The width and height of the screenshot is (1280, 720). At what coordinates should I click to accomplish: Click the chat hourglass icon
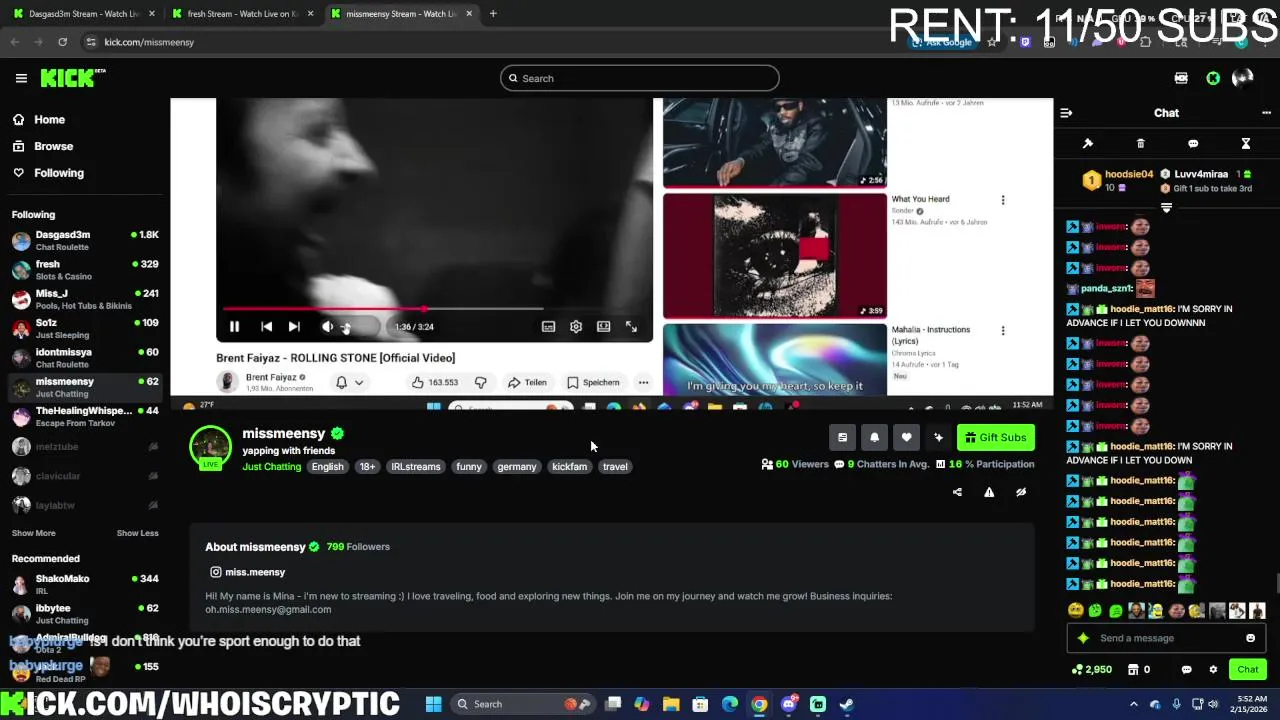point(1246,144)
